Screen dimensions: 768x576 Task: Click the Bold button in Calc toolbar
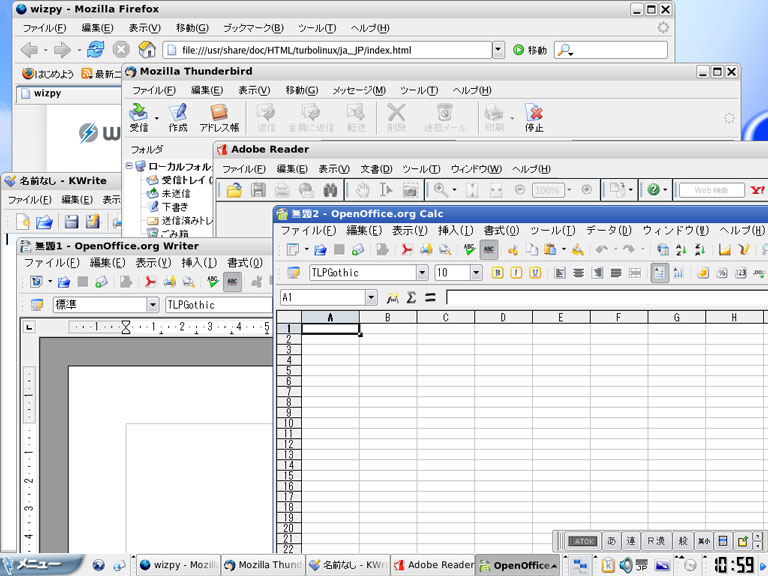(497, 272)
